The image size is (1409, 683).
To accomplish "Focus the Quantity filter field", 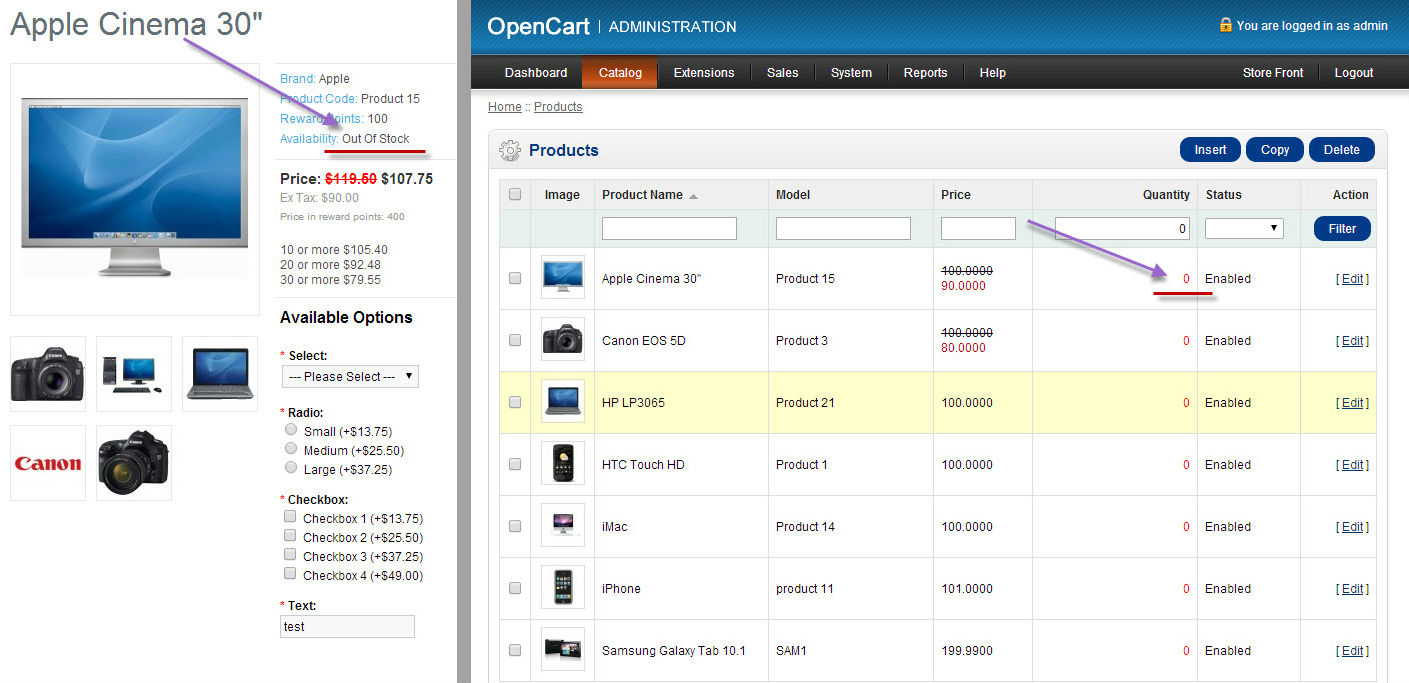I will [x=1123, y=229].
